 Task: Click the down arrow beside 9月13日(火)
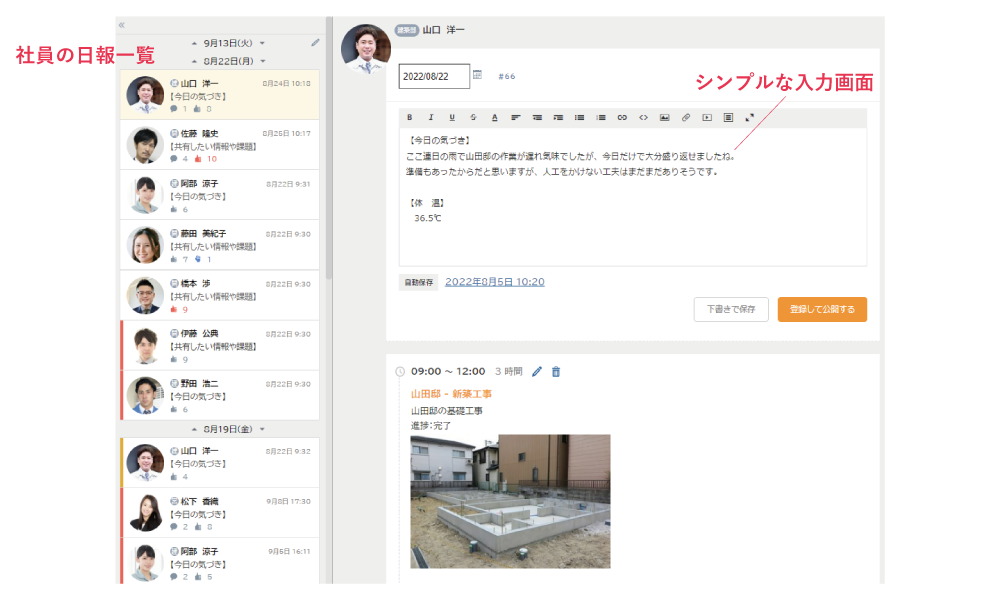tap(262, 43)
